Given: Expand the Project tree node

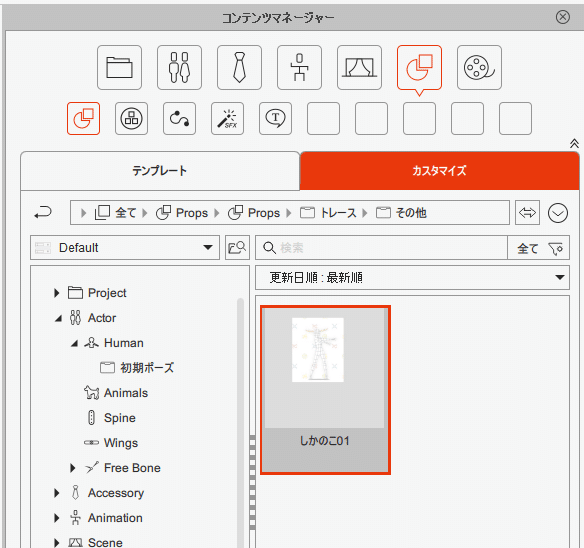Looking at the screenshot, I should tap(57, 293).
